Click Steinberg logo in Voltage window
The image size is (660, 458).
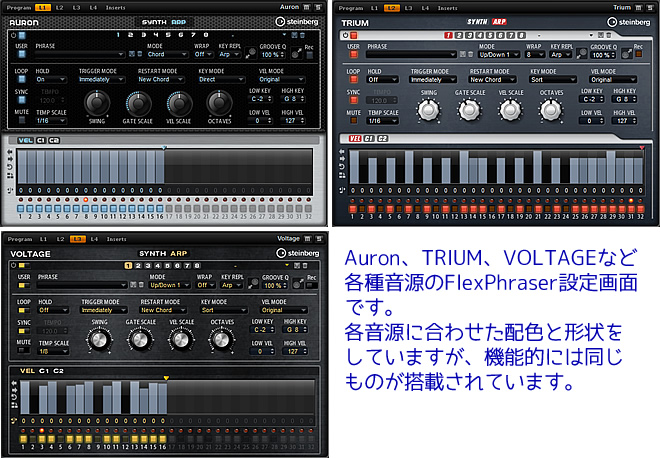coord(298,253)
